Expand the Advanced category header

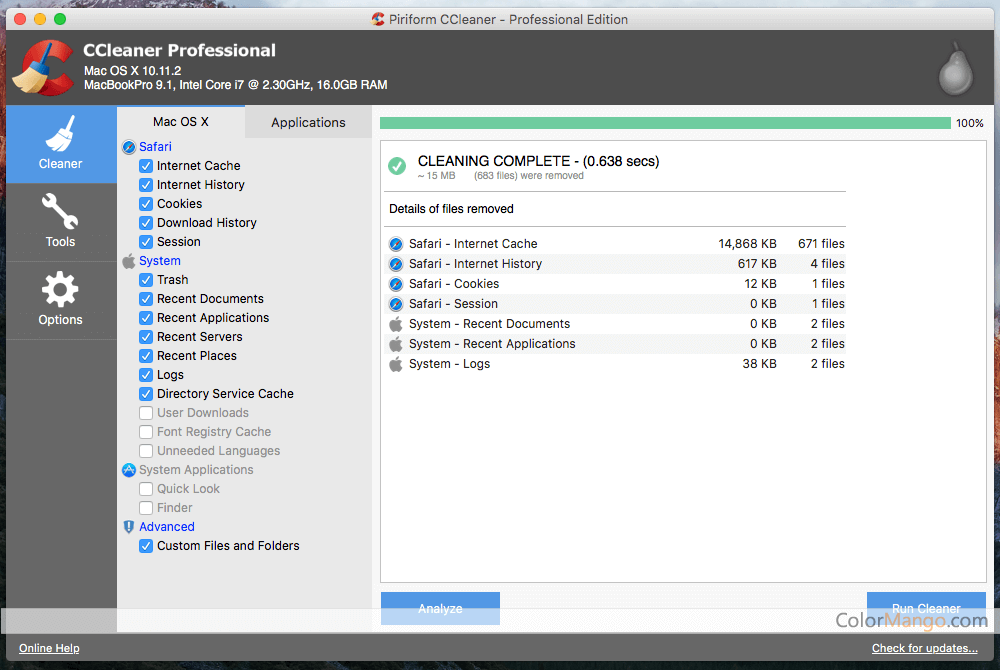pos(166,527)
